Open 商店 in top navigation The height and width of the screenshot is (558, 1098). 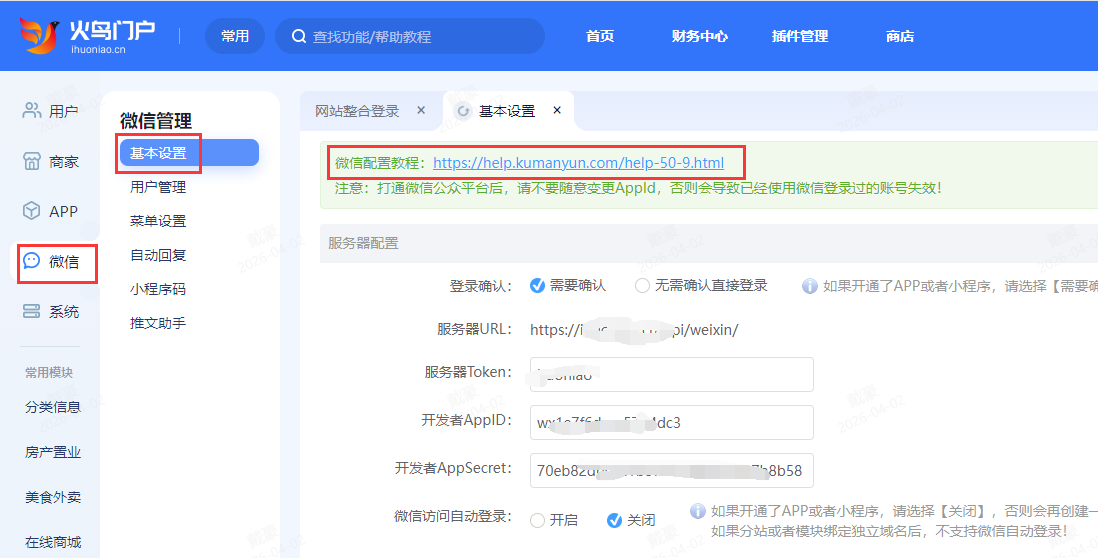900,36
